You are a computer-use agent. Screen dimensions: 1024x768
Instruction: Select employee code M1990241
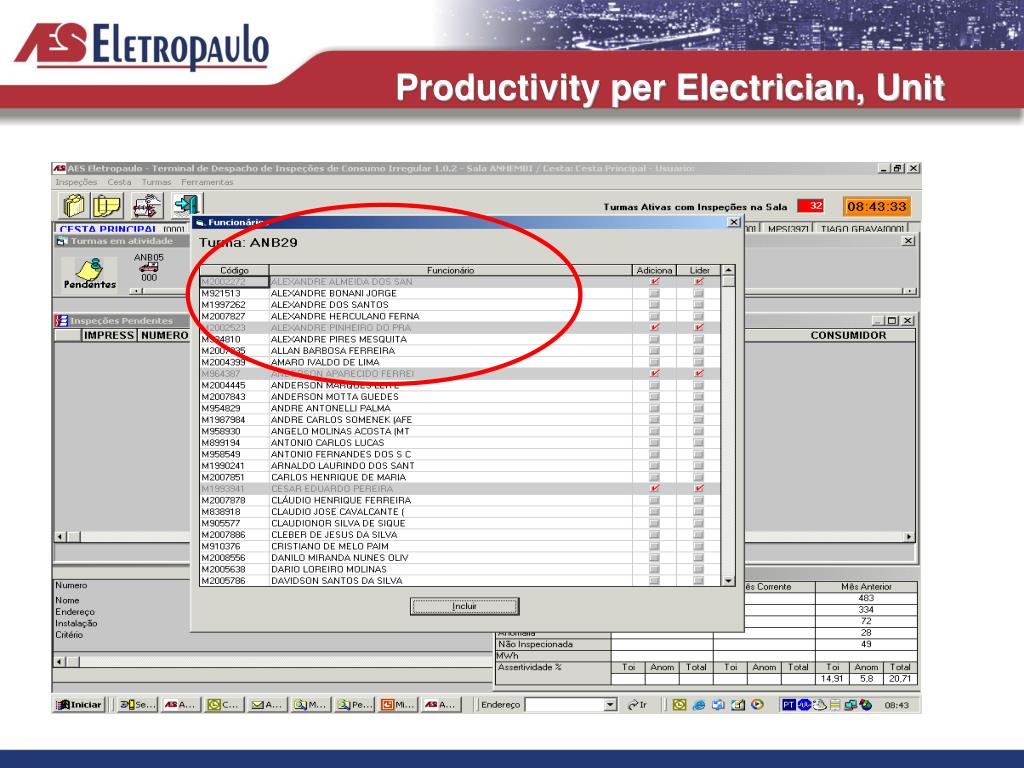pos(223,466)
